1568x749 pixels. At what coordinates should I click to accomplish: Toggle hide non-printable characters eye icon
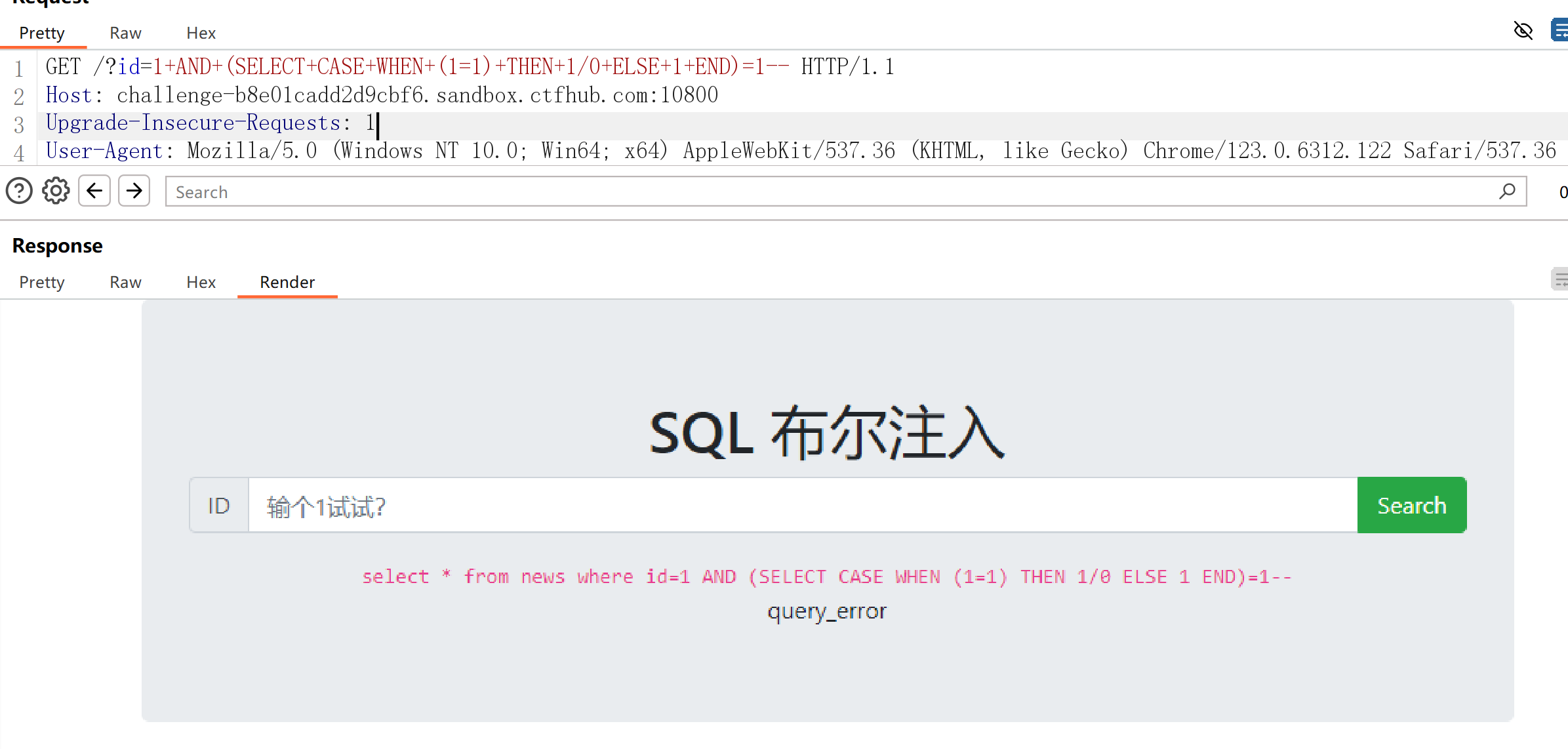click(x=1523, y=31)
